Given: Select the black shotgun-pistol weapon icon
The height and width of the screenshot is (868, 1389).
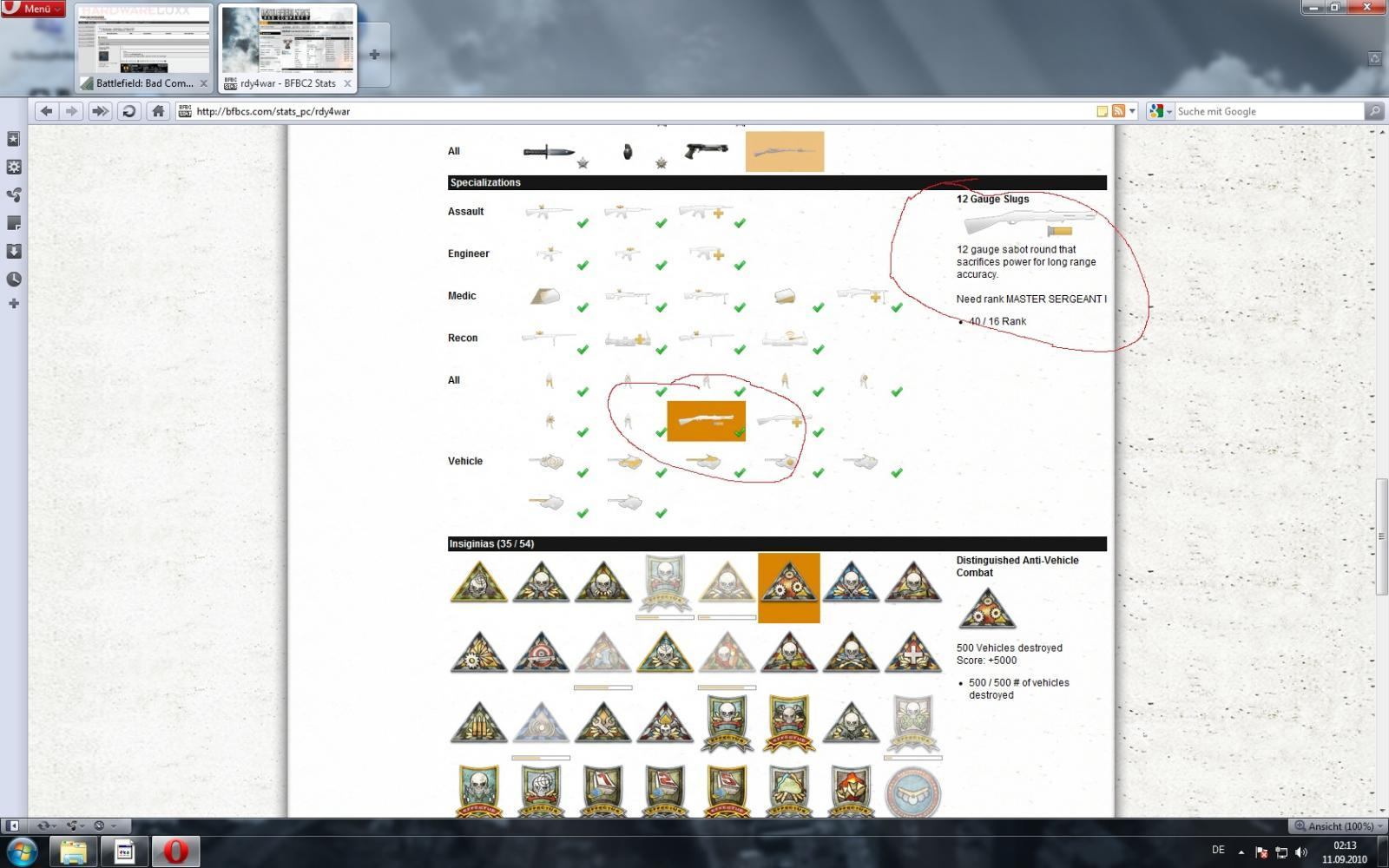Looking at the screenshot, I should (706, 150).
